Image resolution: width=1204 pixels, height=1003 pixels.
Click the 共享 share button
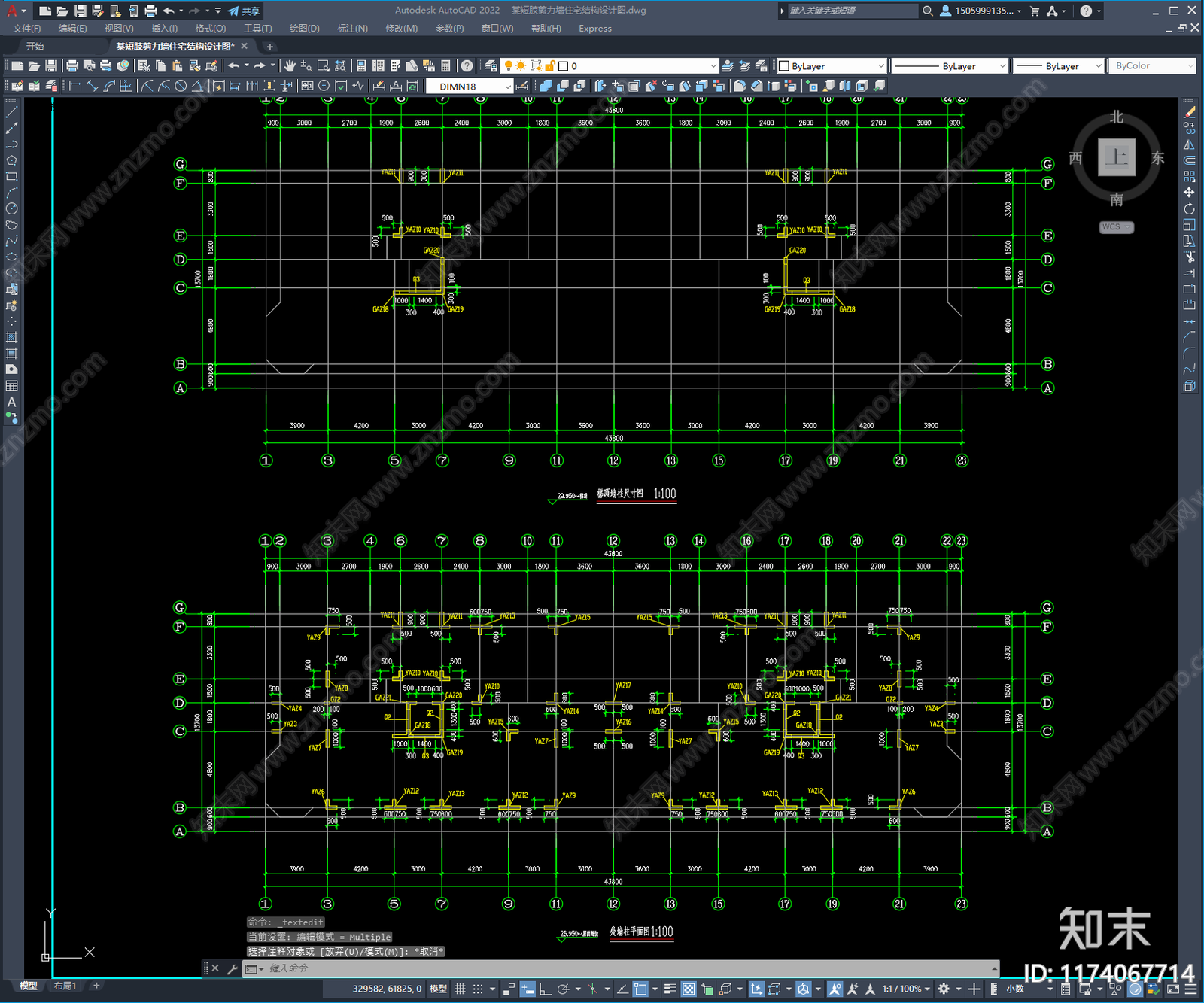(245, 11)
